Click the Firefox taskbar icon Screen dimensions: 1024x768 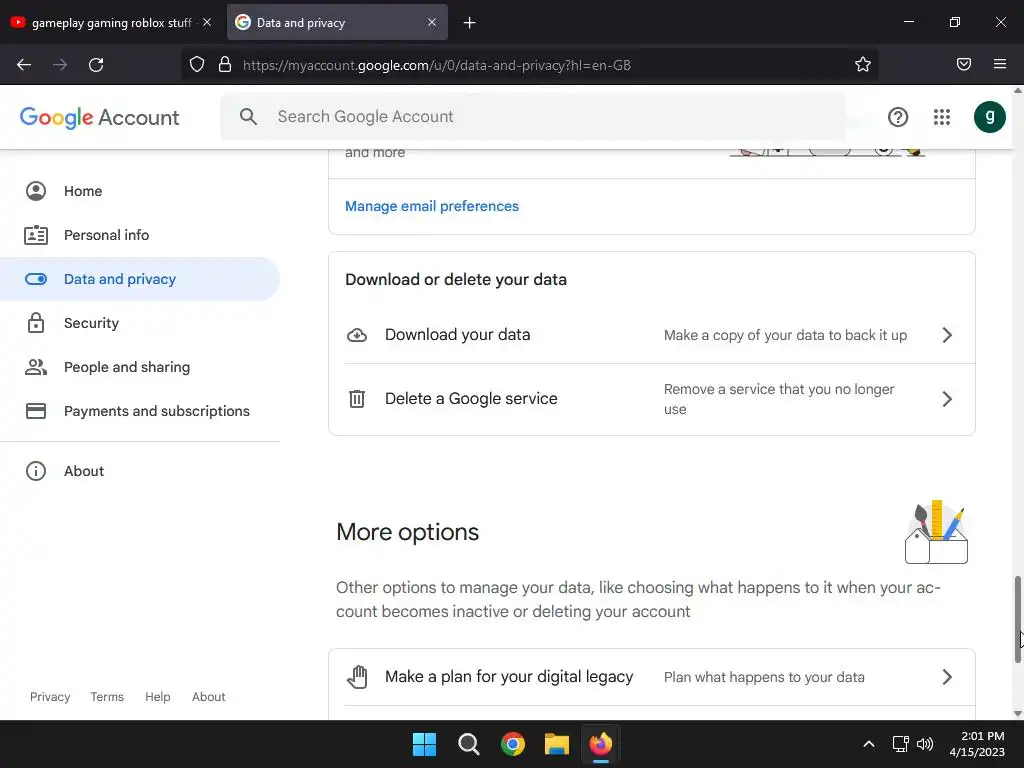pos(601,744)
